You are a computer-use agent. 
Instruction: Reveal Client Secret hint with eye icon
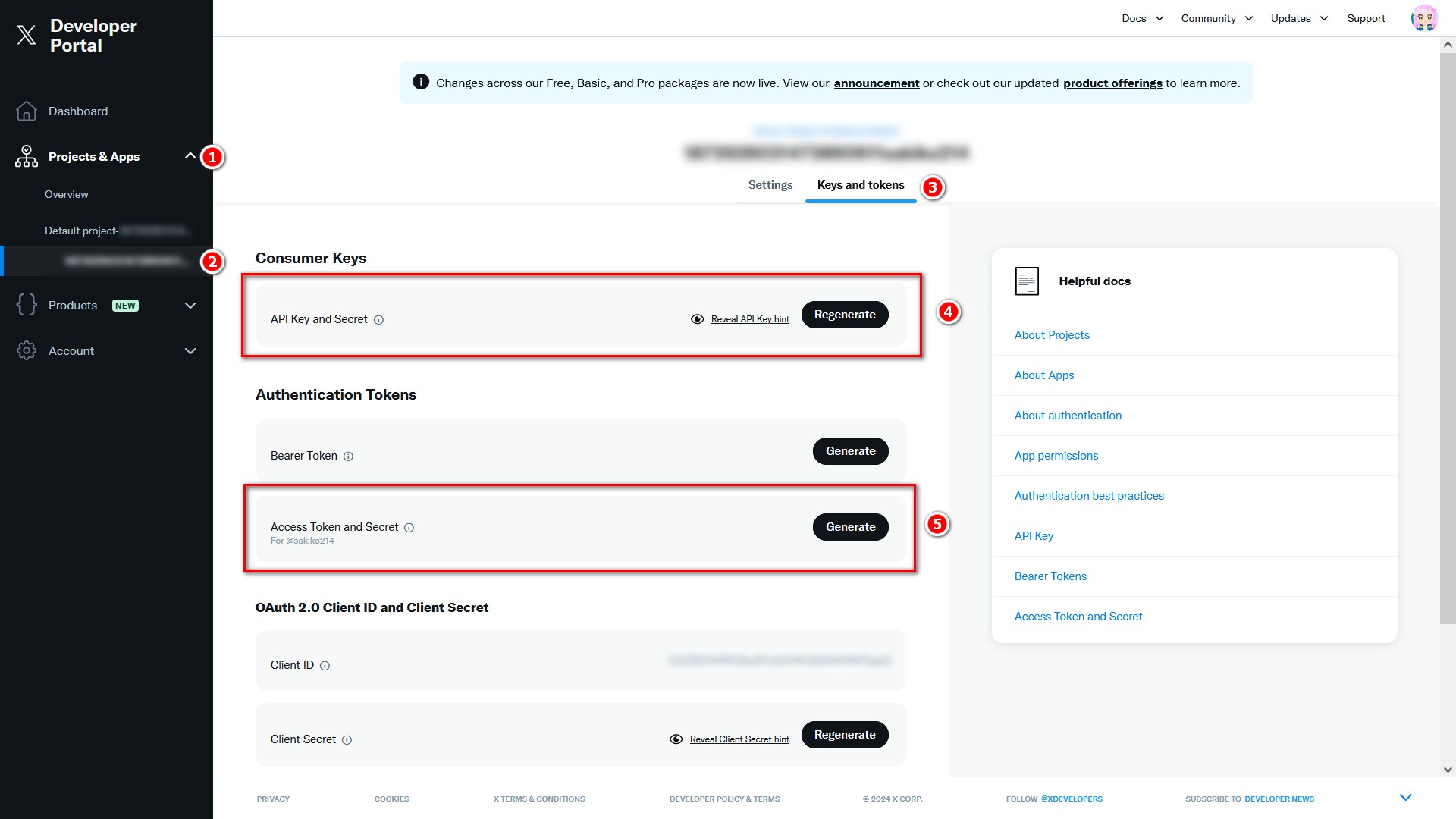pos(676,739)
